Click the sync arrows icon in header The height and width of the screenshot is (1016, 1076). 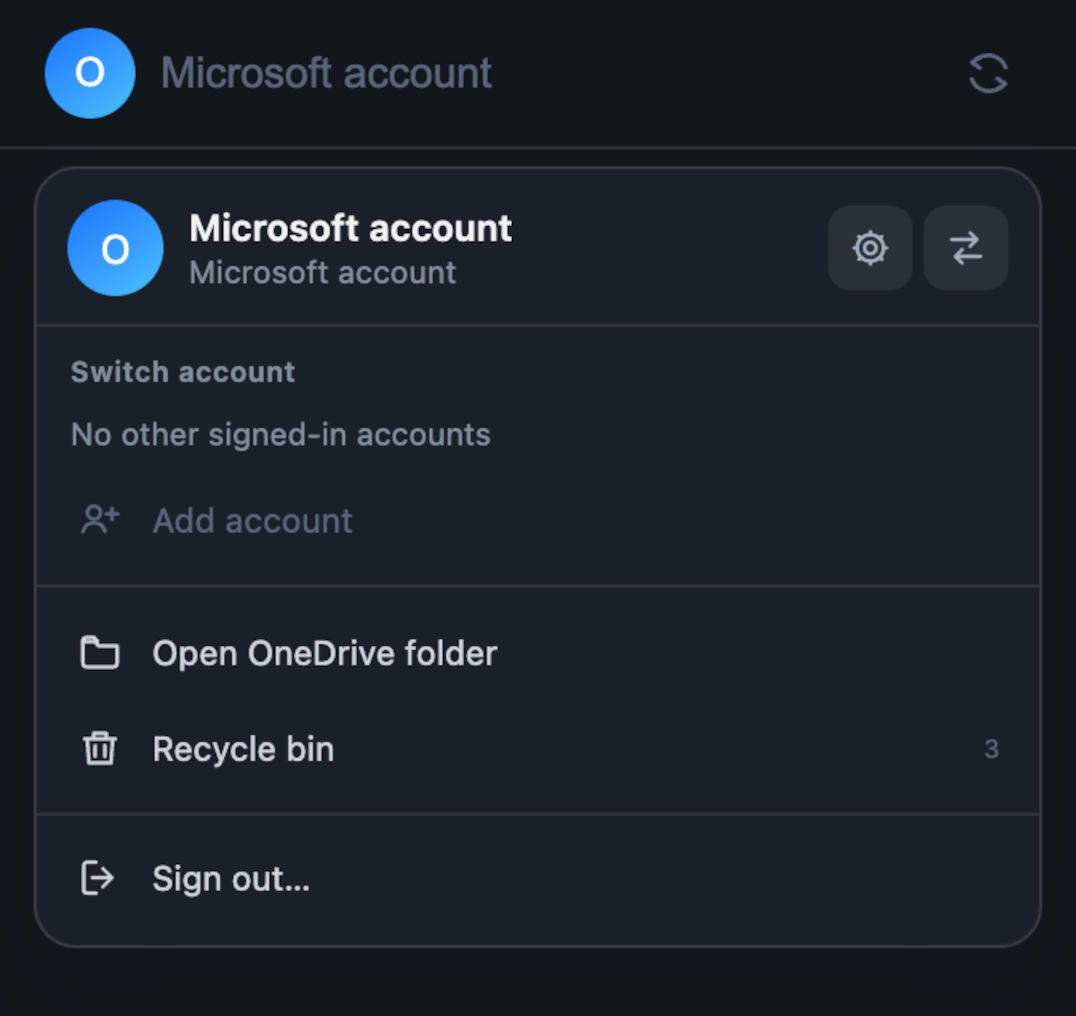click(x=988, y=73)
